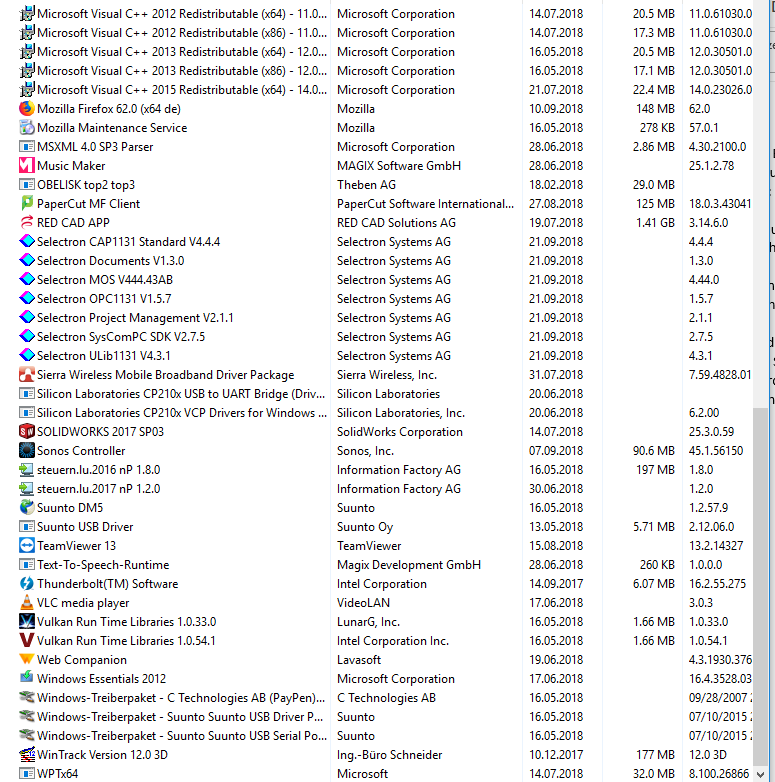The height and width of the screenshot is (782, 775).
Task: Click publisher Theben AG
Action: (x=366, y=185)
